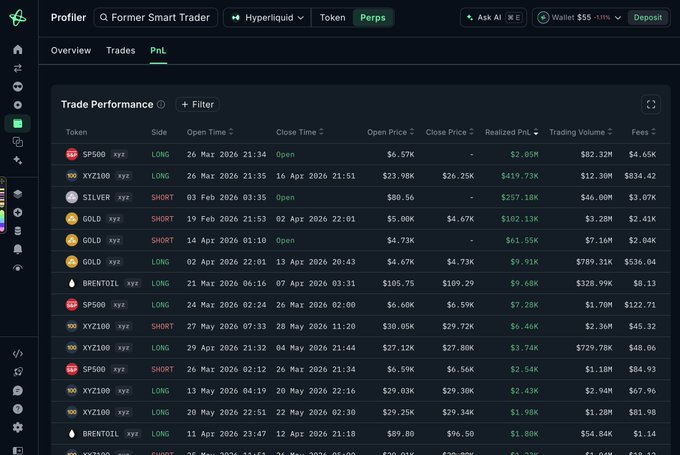The height and width of the screenshot is (455, 680).
Task: Click the $6.46K realized PnL cell
Action: coord(524,326)
